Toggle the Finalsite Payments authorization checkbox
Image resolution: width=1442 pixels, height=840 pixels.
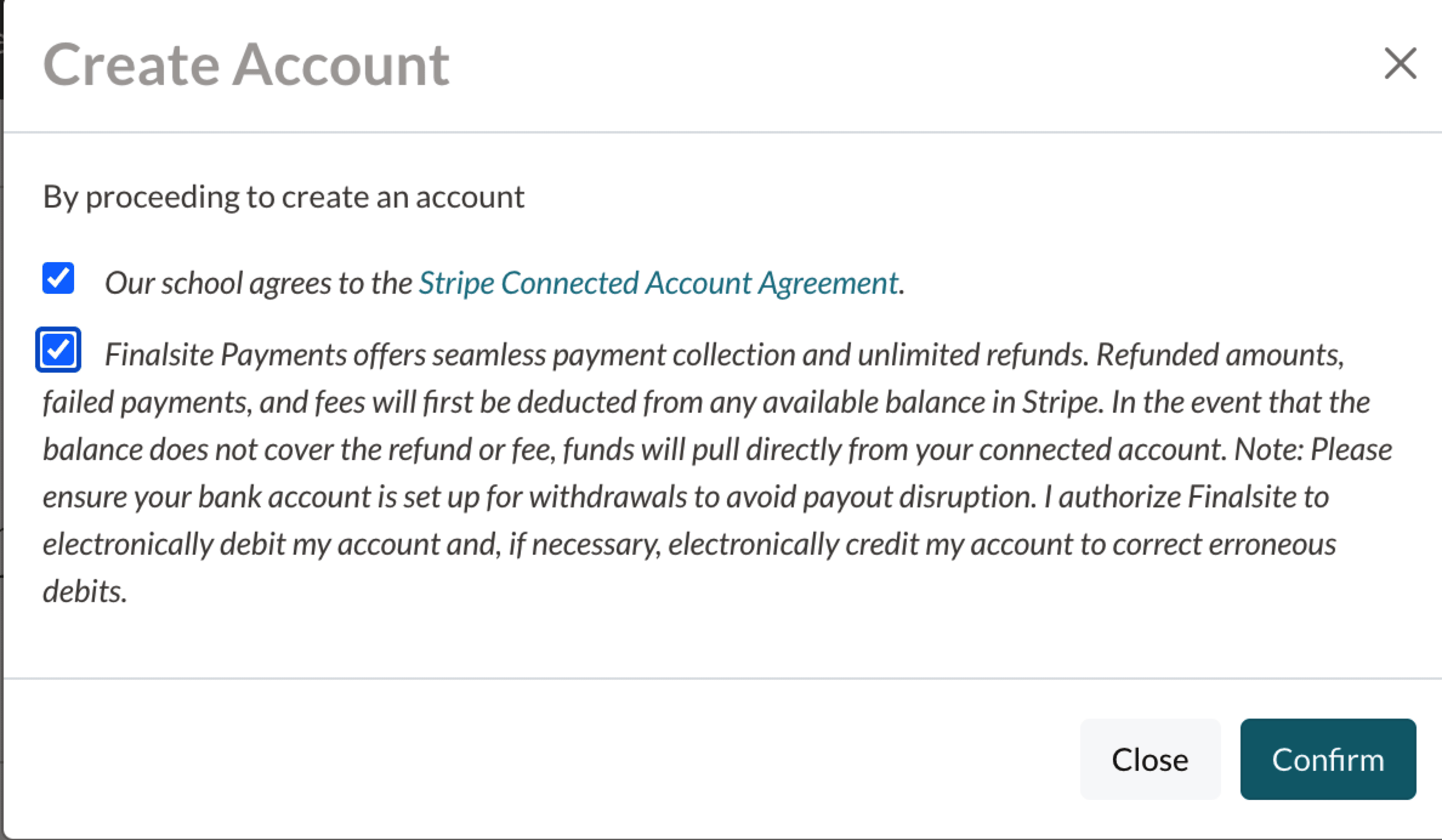click(58, 350)
